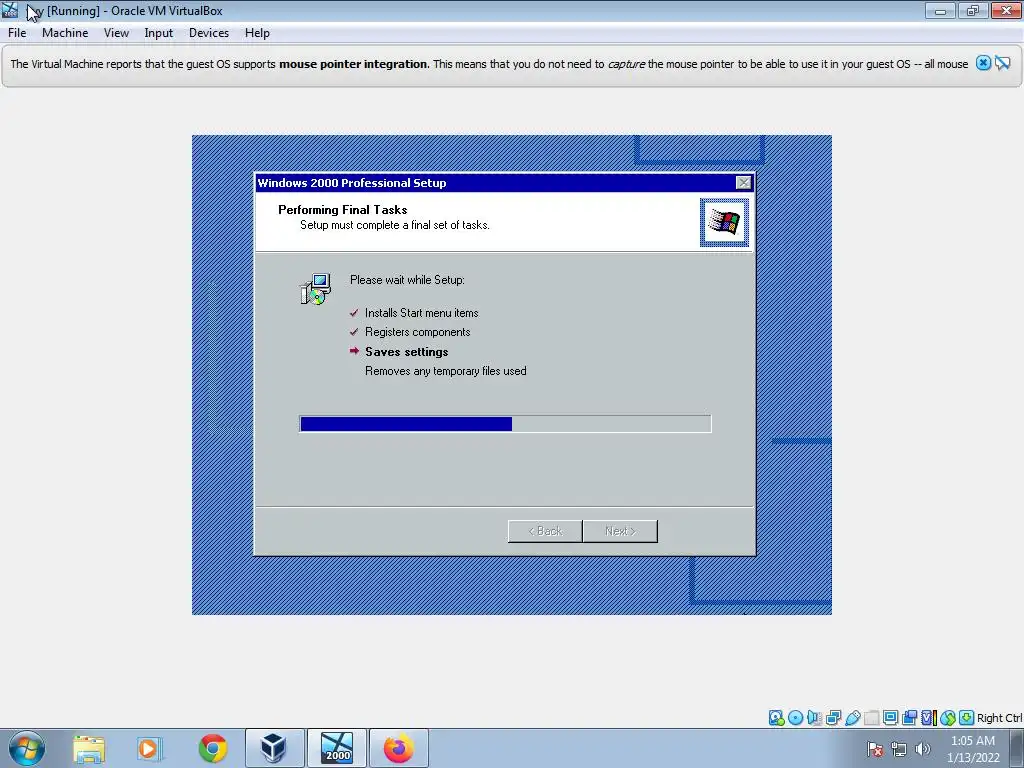The width and height of the screenshot is (1024, 768).
Task: Open the Input menu
Action: point(159,33)
